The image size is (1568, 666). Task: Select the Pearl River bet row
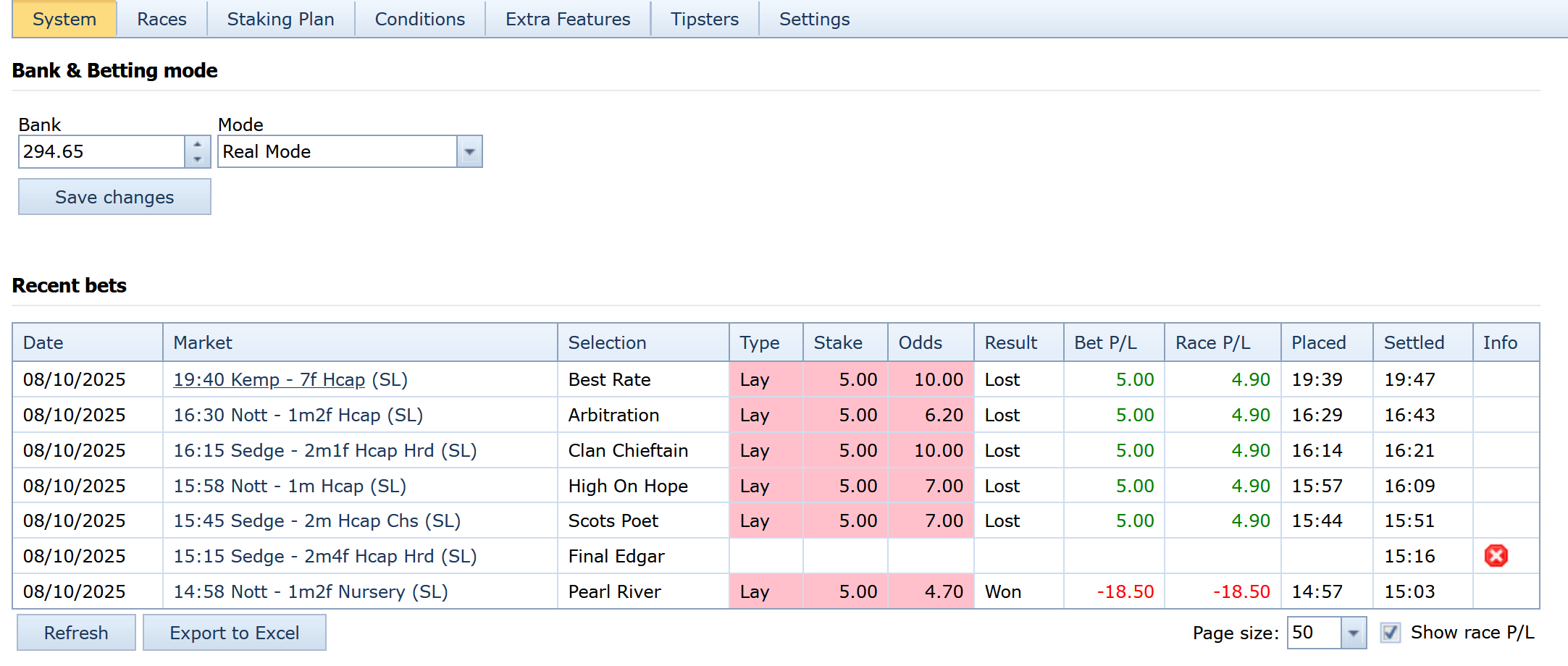coord(614,592)
